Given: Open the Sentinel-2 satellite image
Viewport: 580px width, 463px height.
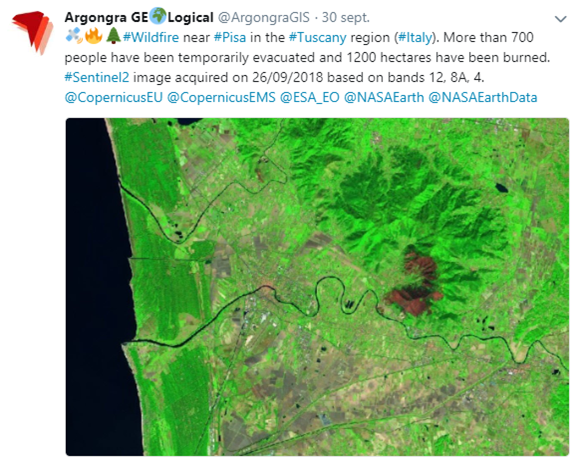Looking at the screenshot, I should 317,287.
